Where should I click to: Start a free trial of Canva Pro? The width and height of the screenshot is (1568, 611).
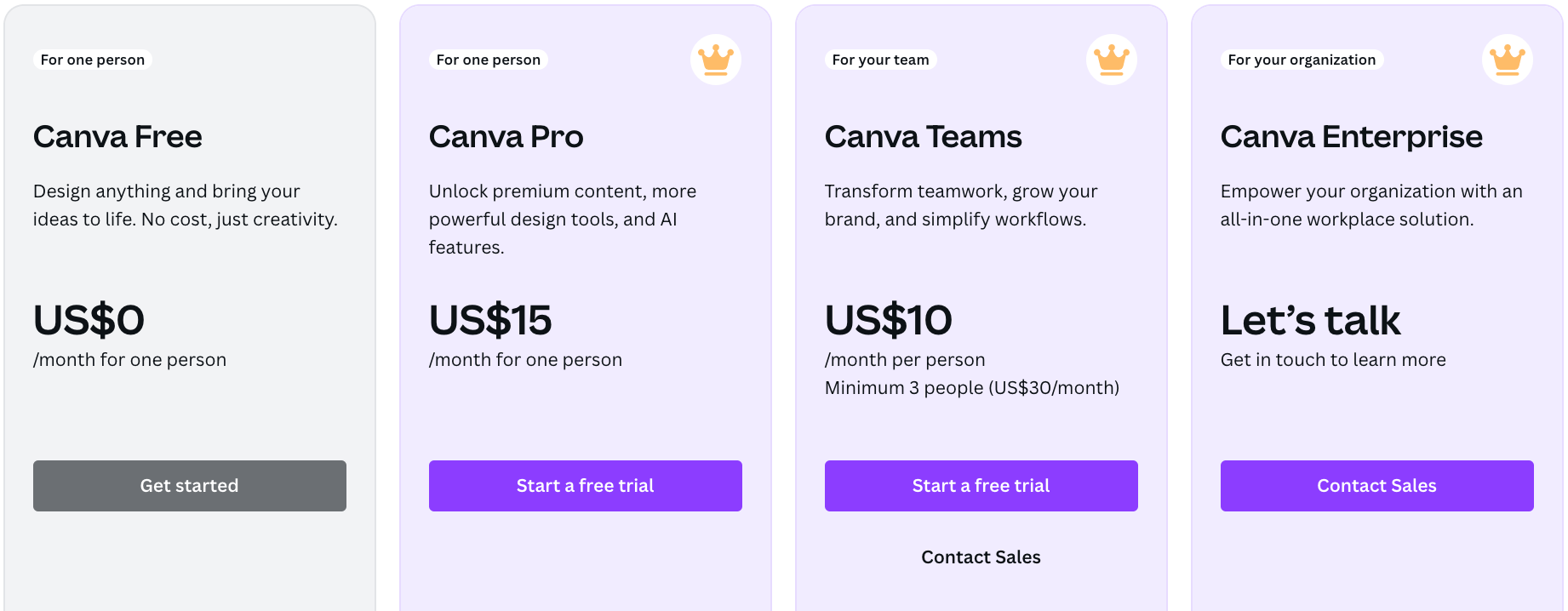pos(585,486)
